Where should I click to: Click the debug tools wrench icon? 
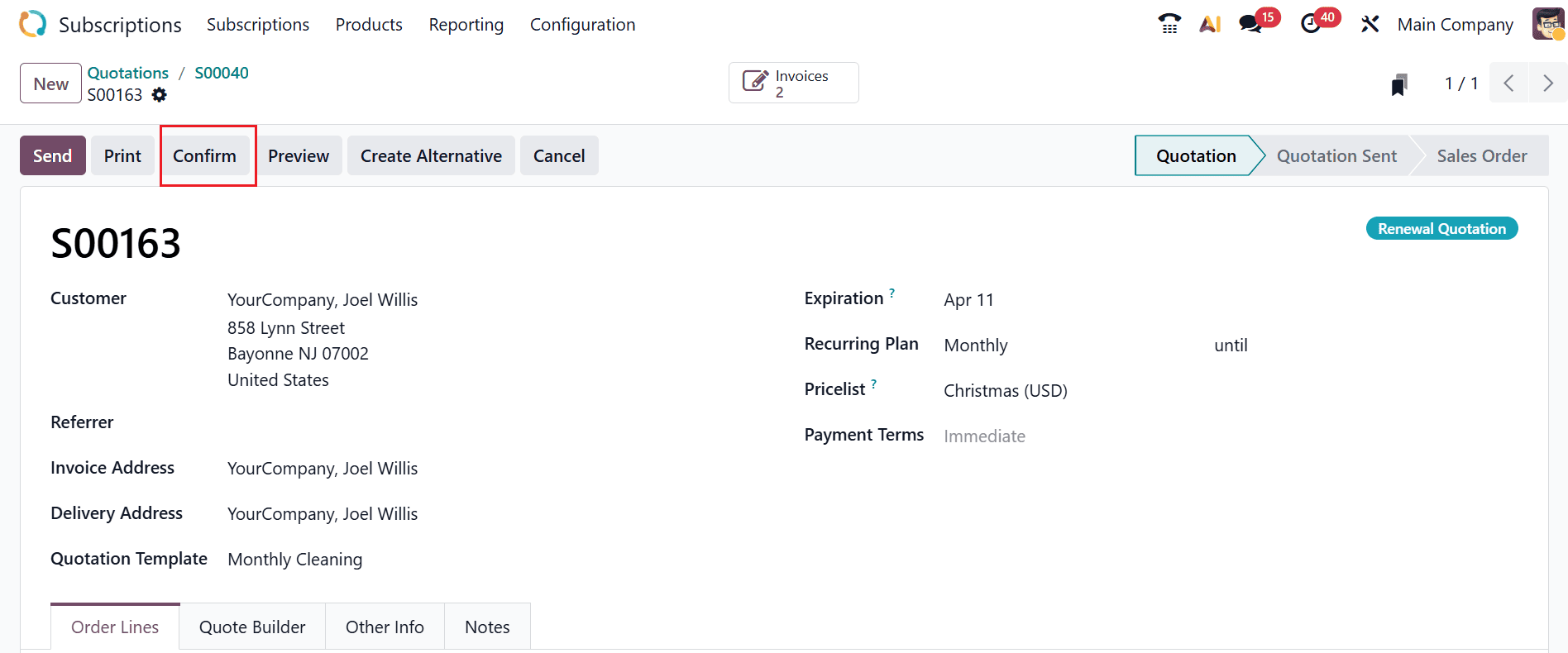(x=1370, y=24)
